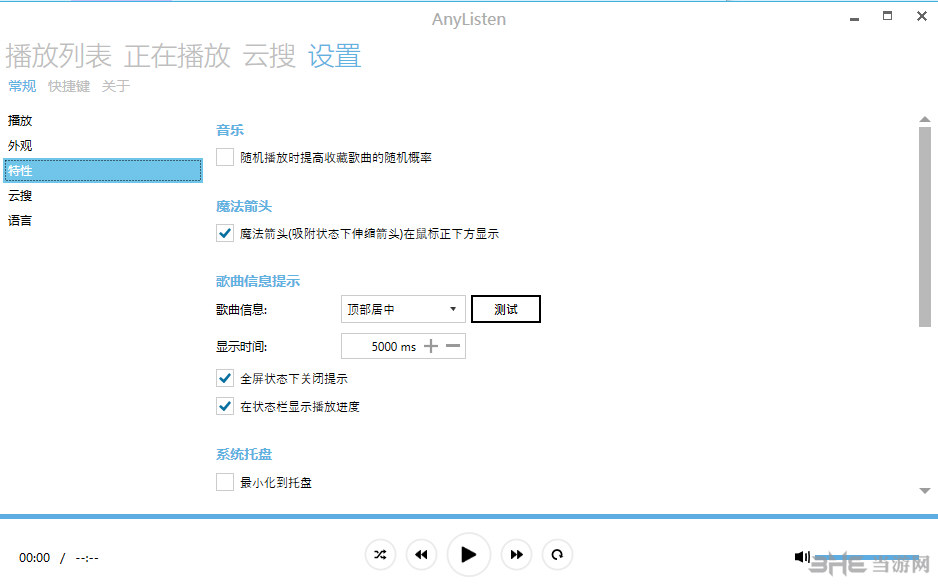Minimize the AnyListen window
938x586 pixels.
pyautogui.click(x=854, y=19)
